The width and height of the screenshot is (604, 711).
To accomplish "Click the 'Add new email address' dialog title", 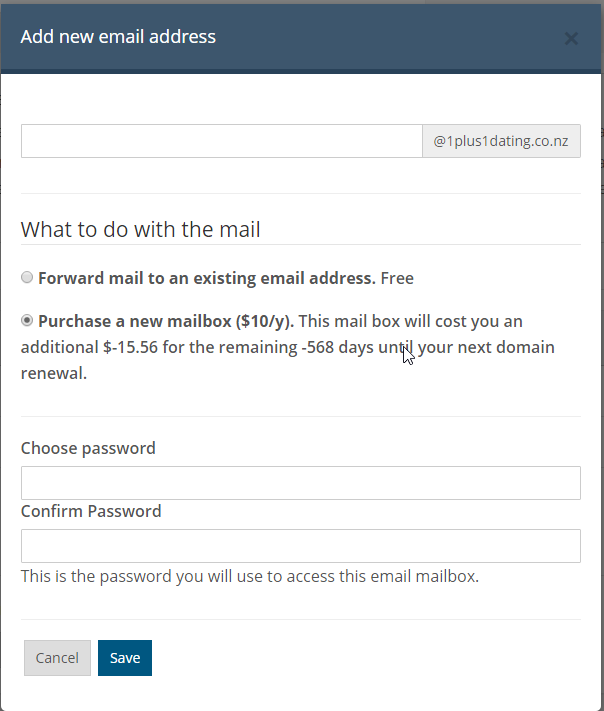I will [118, 37].
